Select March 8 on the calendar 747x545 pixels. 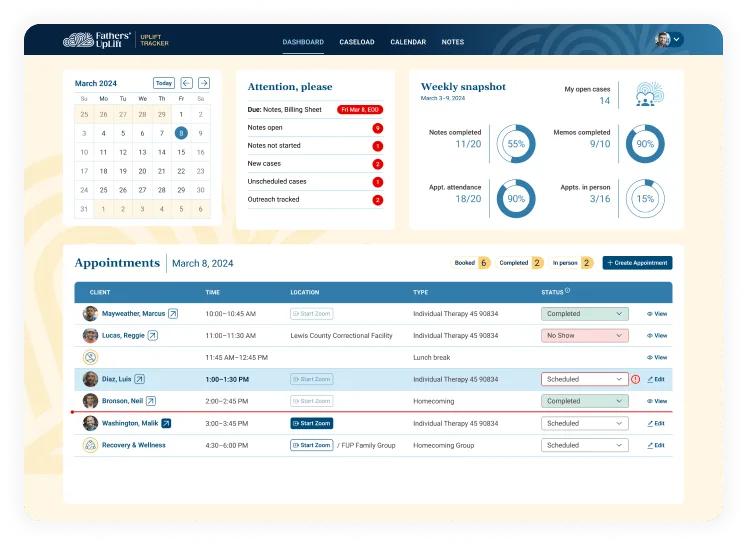pyautogui.click(x=181, y=133)
